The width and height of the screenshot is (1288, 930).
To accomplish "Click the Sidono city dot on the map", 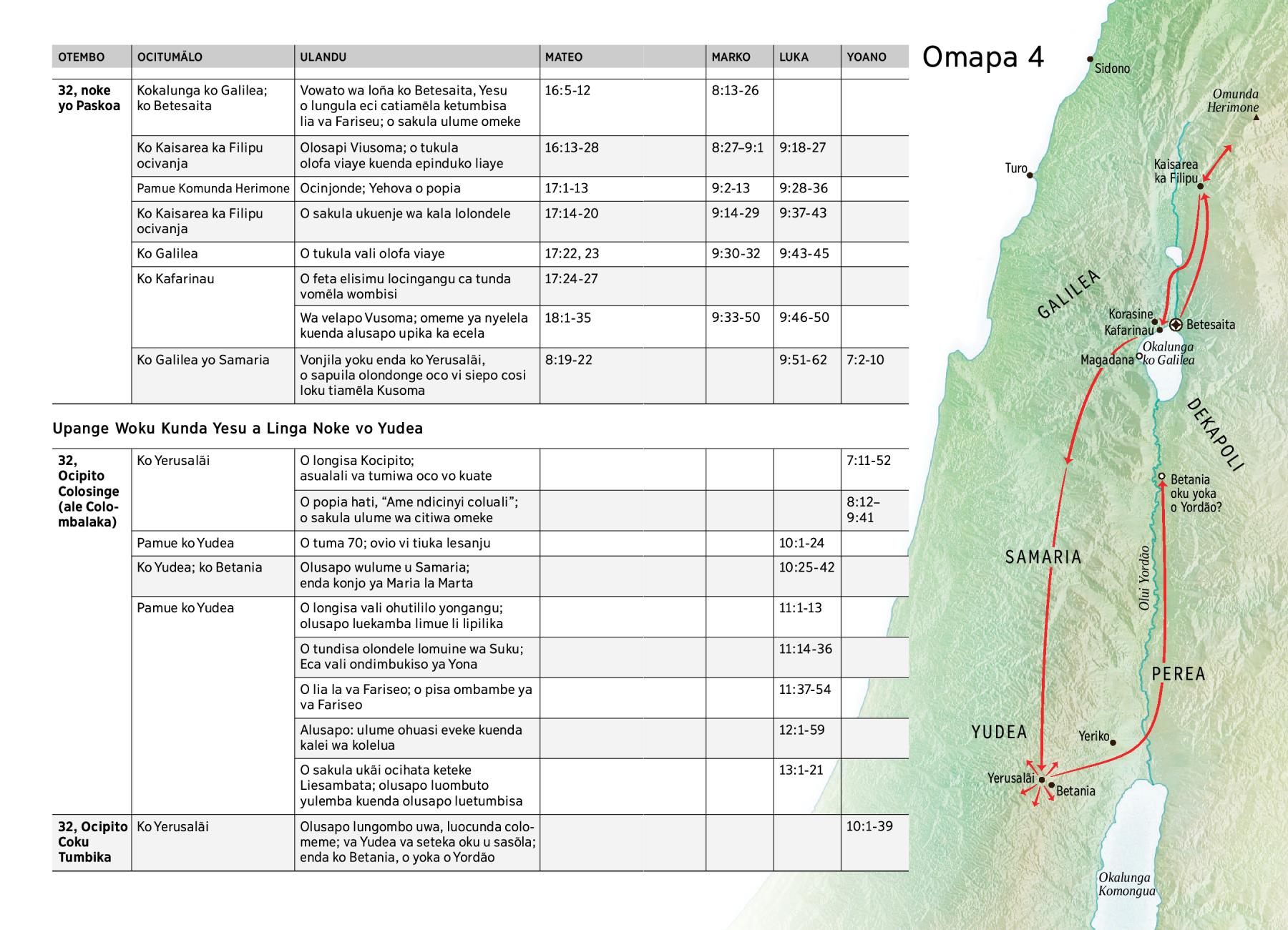I will [1091, 59].
